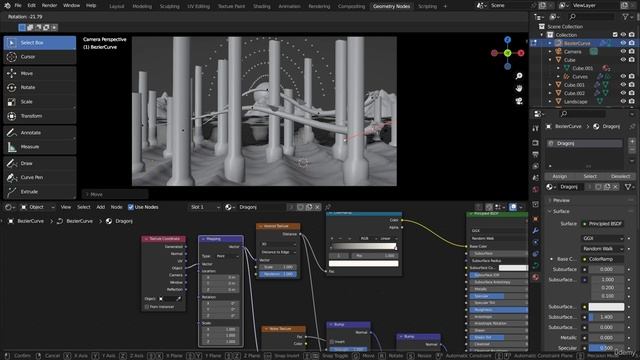Viewport: 640px width, 360px height.
Task: Toggle From Instancer checkbox in Texture Coordinate
Action: point(147,307)
